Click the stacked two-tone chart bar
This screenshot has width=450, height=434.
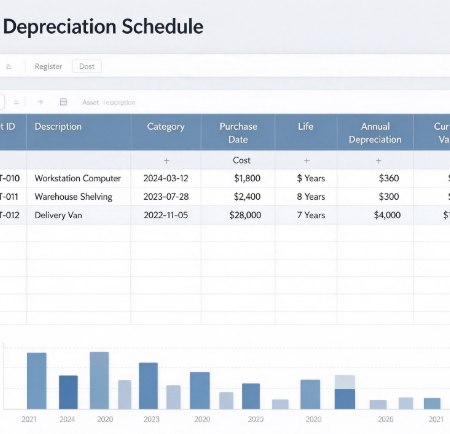click(x=345, y=392)
